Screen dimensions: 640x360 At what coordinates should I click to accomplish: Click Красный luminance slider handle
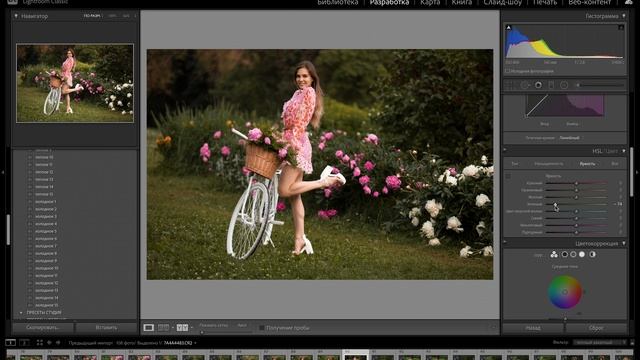pos(576,183)
